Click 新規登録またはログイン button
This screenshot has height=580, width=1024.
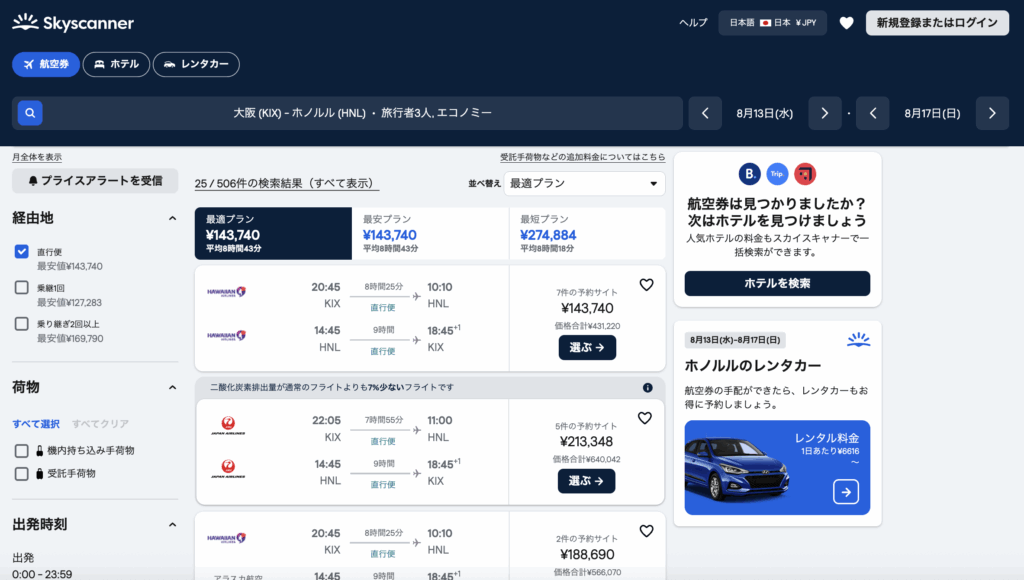(937, 23)
